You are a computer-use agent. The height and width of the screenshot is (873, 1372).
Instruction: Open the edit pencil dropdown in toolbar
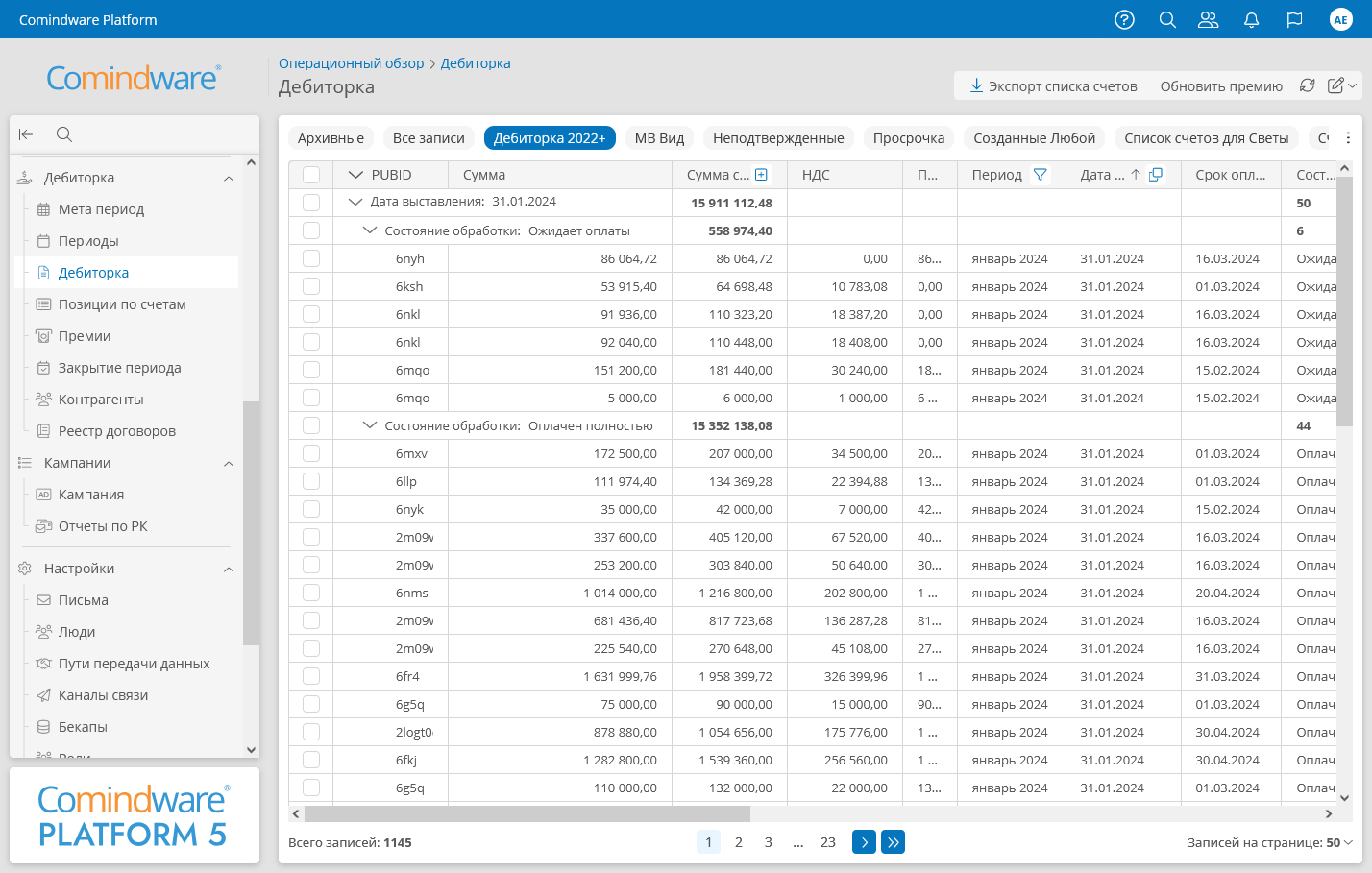point(1342,85)
